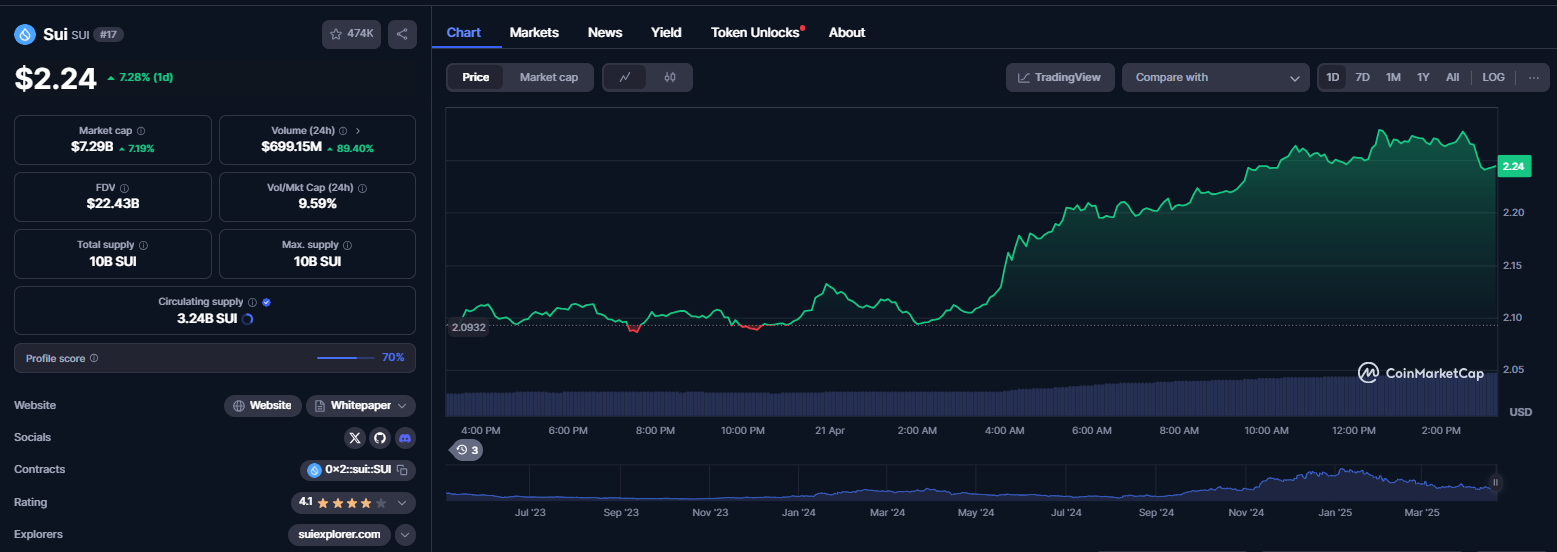Click the Total supply info icon
Viewport: 1557px width, 552px height.
point(144,245)
